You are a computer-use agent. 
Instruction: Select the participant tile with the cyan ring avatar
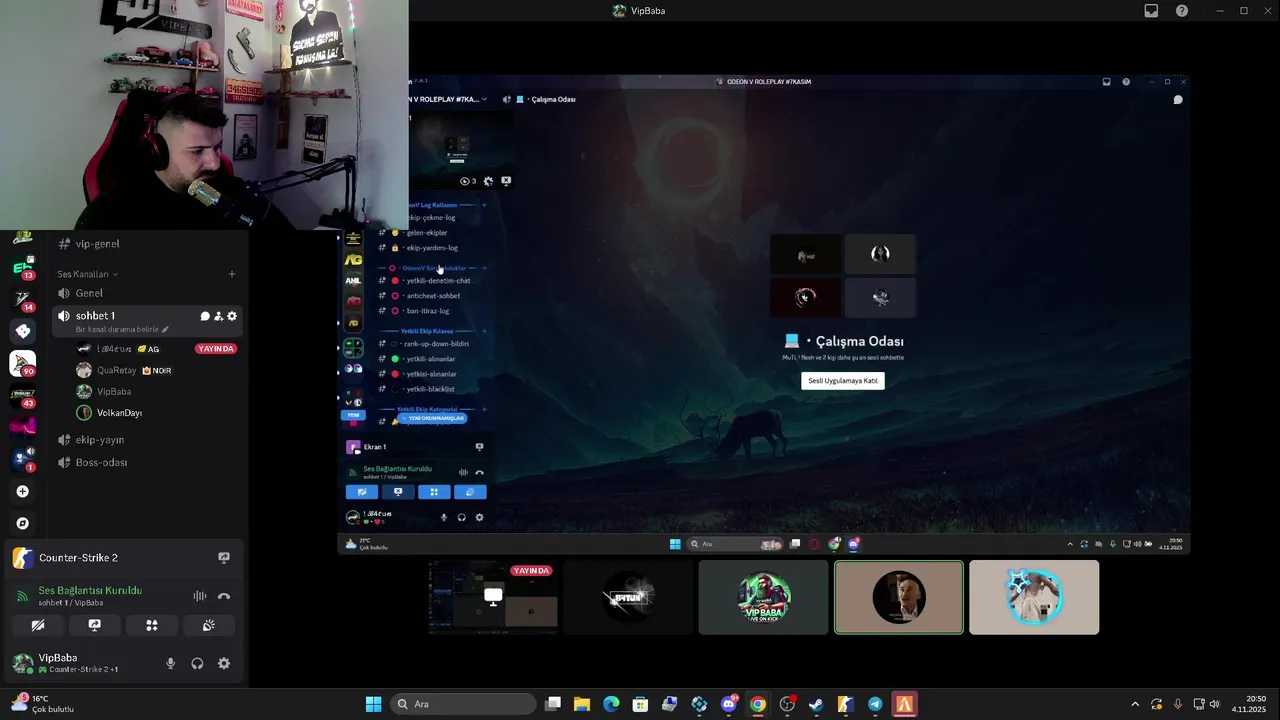pos(1034,597)
